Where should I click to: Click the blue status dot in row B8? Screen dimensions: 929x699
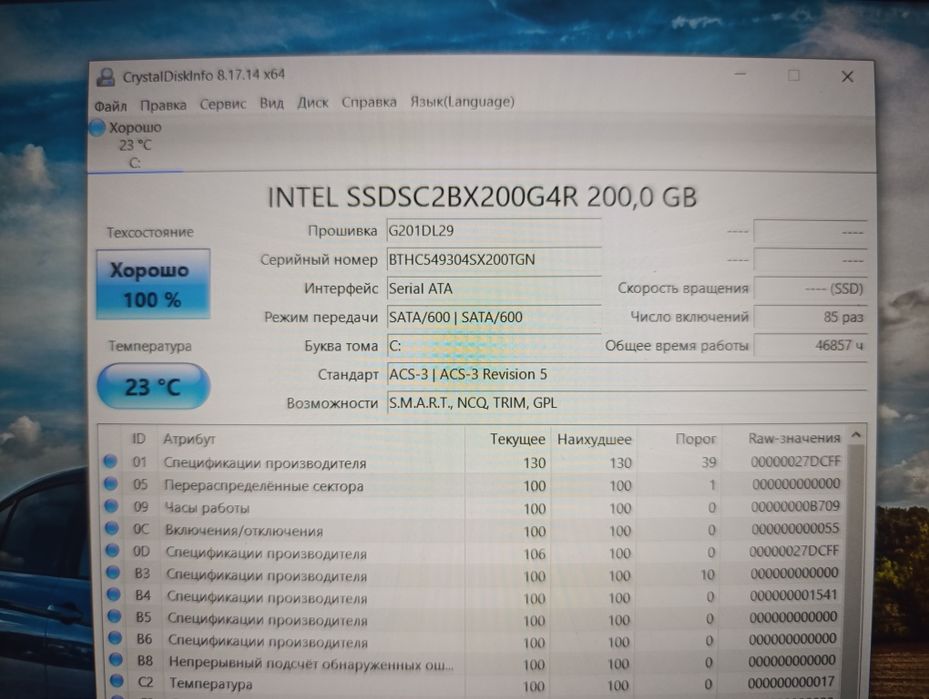pyautogui.click(x=116, y=659)
